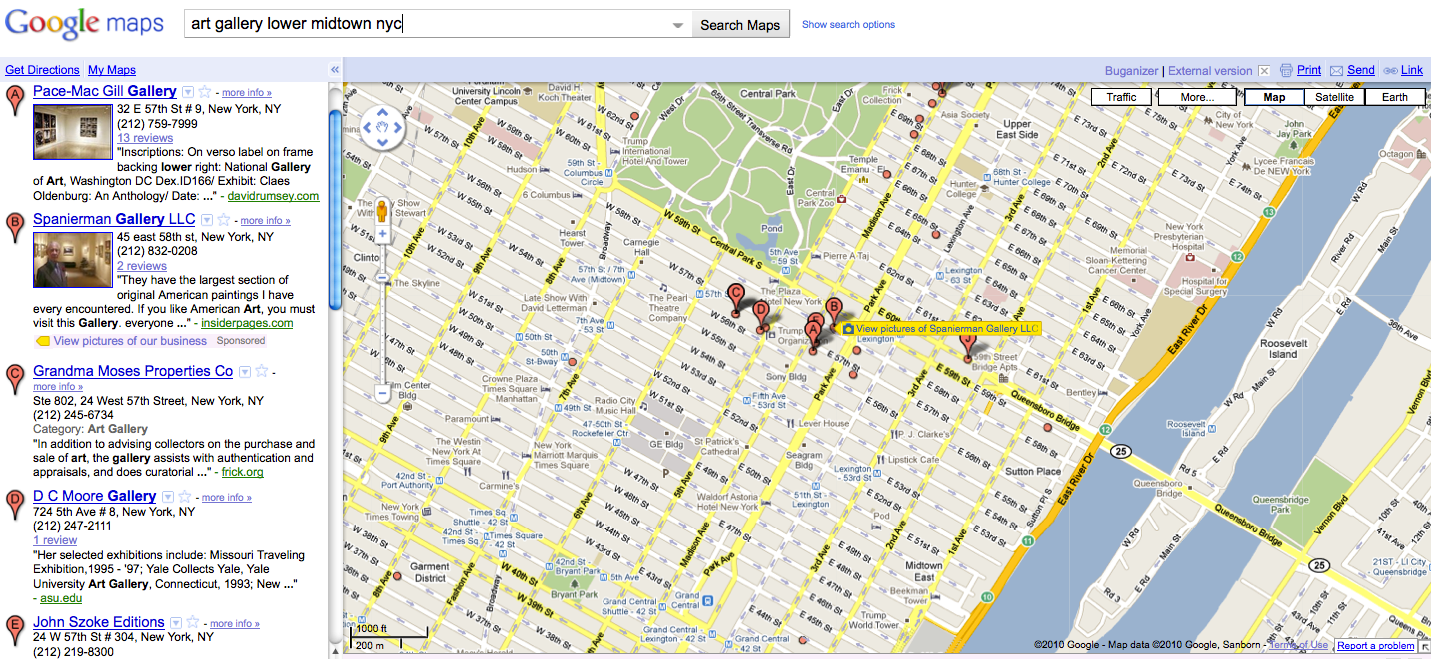Open more info for Pace-Mac Gill Gallery

coord(247,93)
